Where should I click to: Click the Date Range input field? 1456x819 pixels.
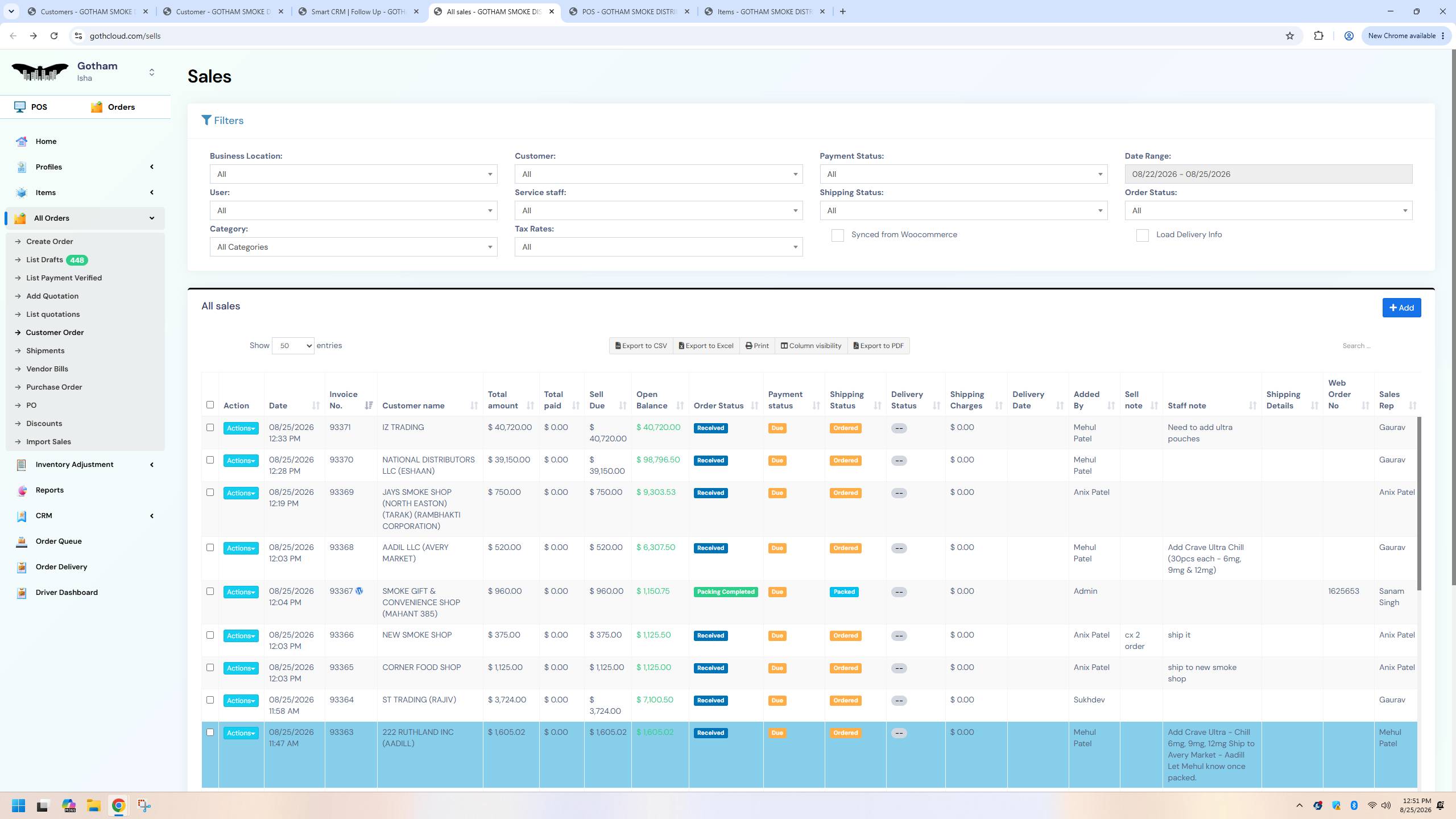click(x=1268, y=174)
